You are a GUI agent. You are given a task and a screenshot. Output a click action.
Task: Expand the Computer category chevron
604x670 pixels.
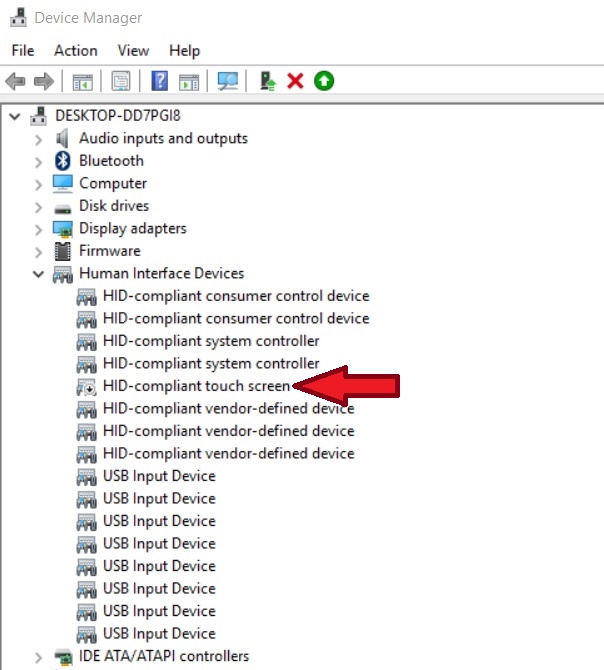(x=38, y=185)
